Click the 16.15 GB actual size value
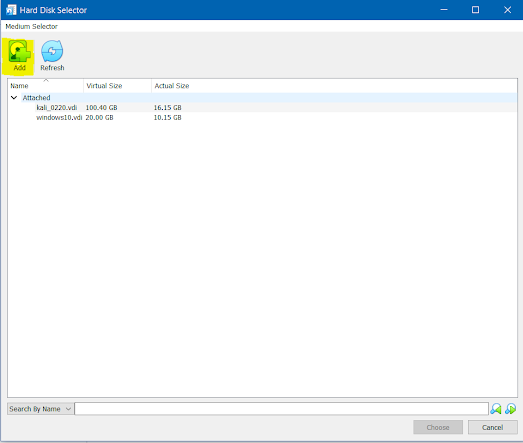 pos(167,107)
